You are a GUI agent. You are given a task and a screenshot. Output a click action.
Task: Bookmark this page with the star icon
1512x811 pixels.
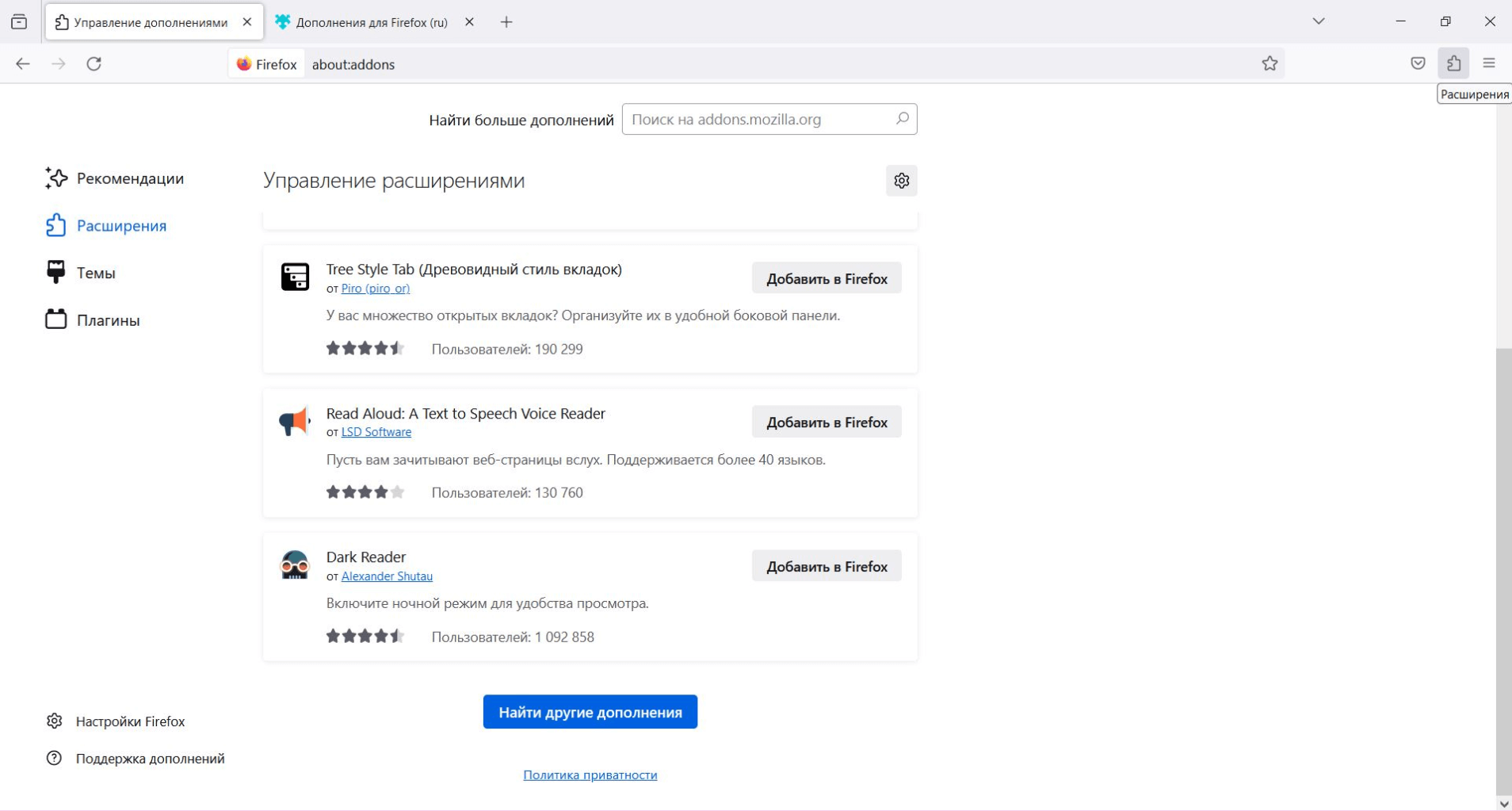coord(1270,63)
